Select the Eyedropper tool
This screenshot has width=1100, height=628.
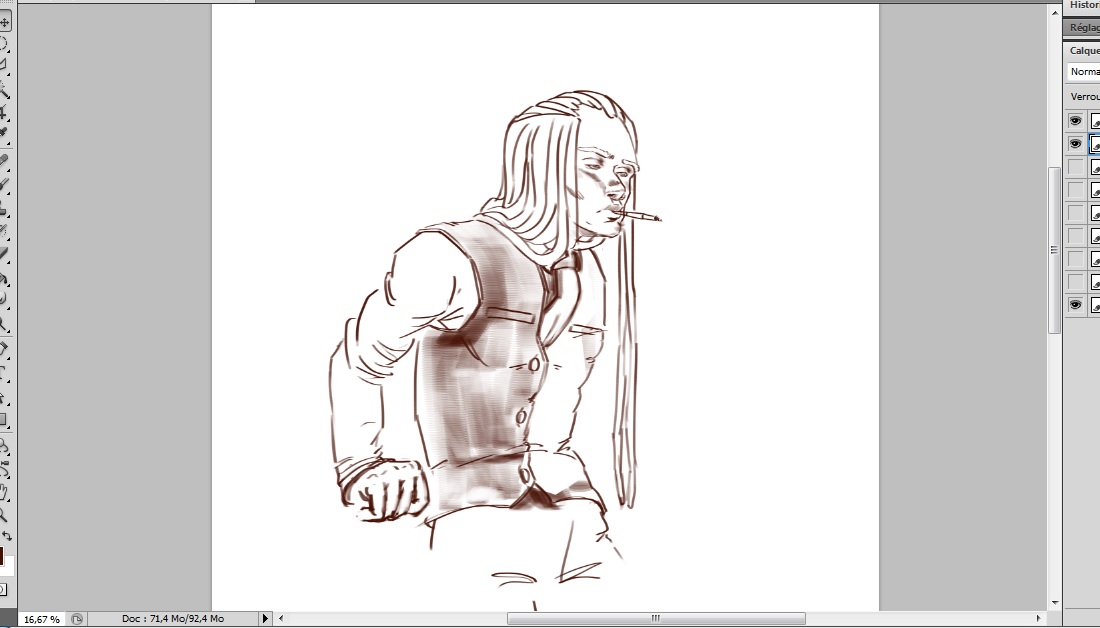[4, 132]
